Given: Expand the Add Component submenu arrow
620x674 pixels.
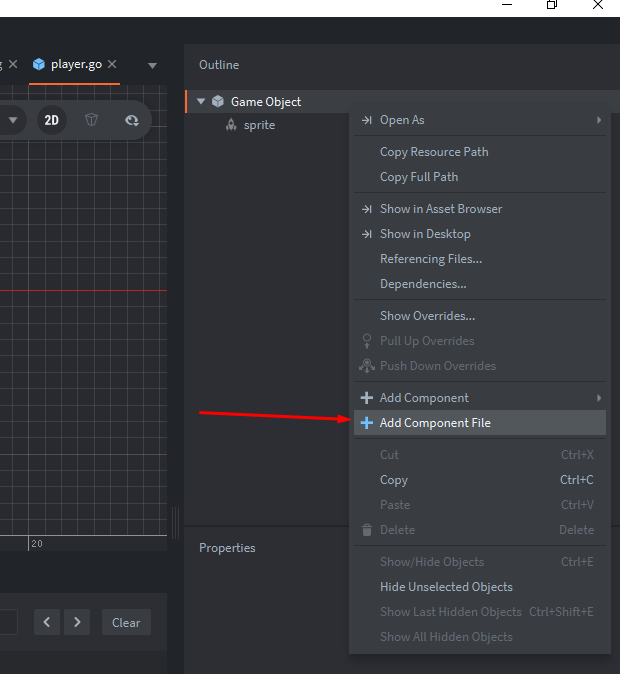Looking at the screenshot, I should click(599, 398).
